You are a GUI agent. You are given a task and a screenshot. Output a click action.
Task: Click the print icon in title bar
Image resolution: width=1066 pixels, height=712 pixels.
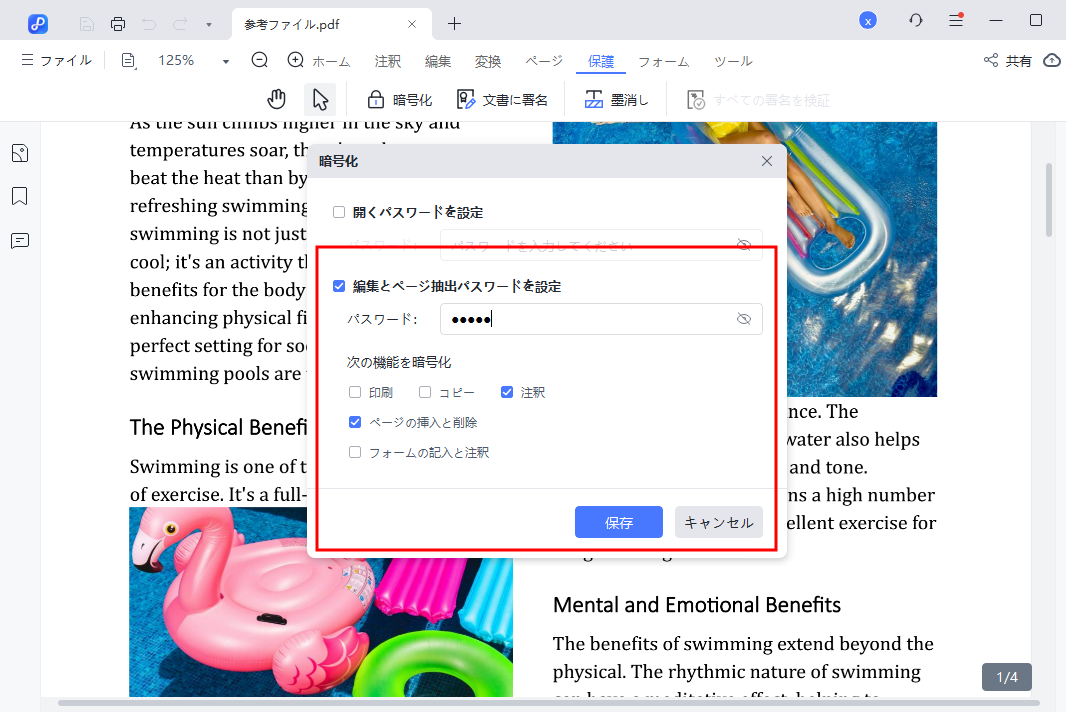pos(118,23)
